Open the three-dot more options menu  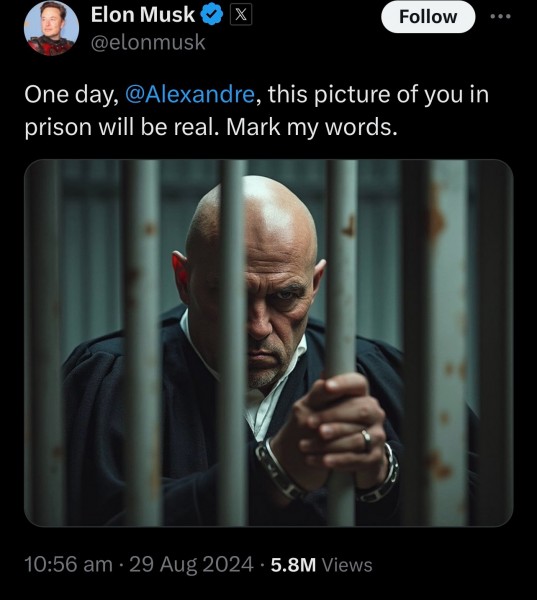tap(502, 16)
